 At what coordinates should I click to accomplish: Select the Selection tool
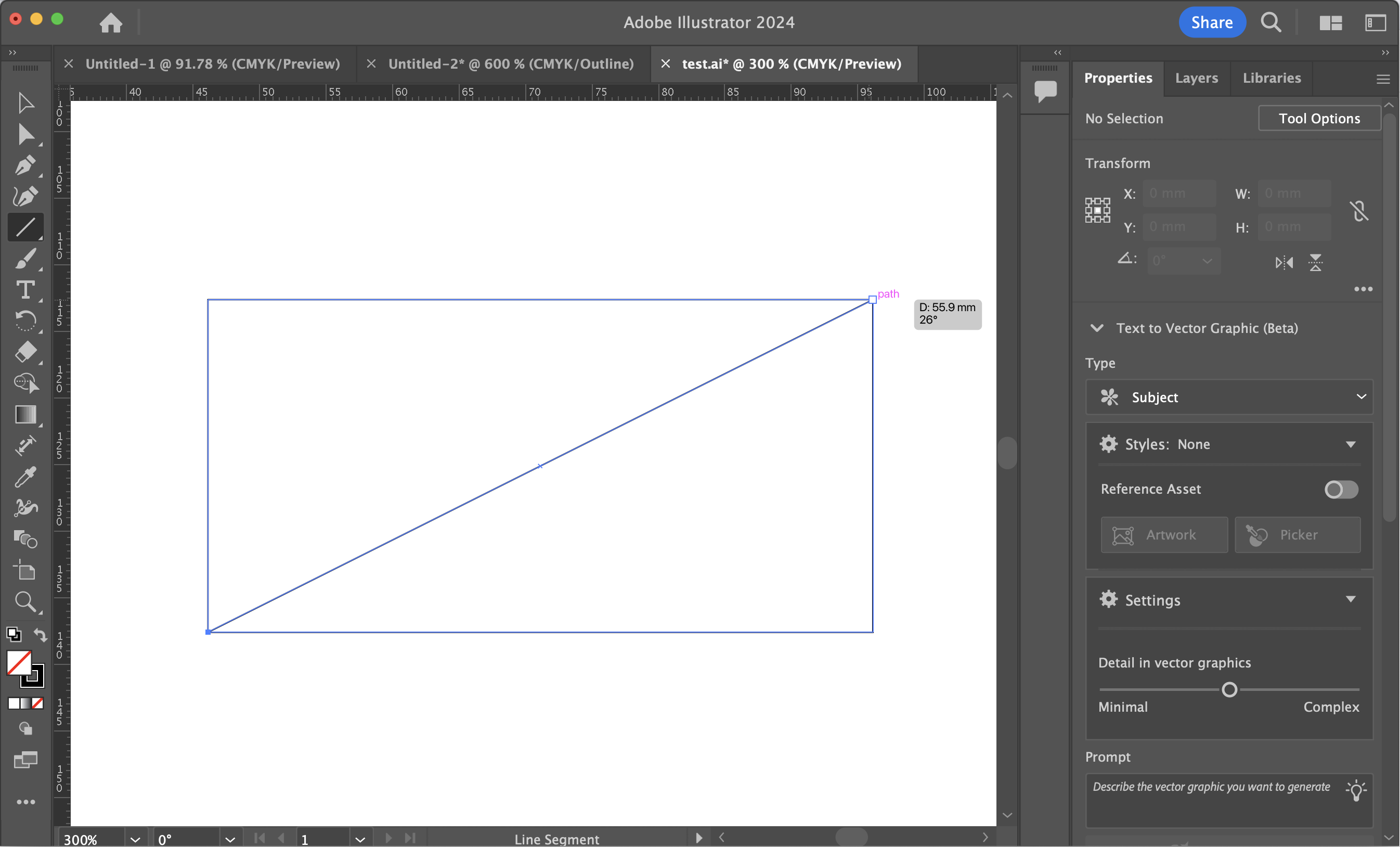(25, 102)
